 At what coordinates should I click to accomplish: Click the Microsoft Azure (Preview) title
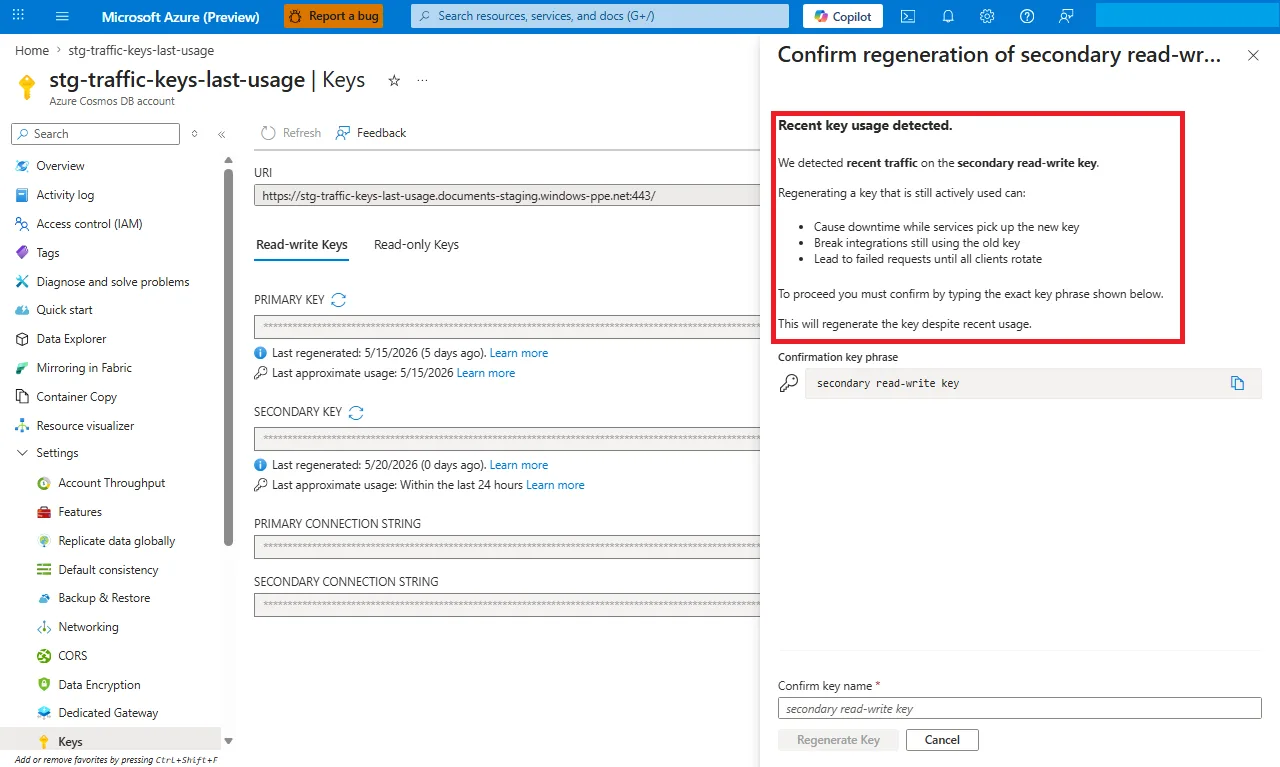(x=181, y=16)
